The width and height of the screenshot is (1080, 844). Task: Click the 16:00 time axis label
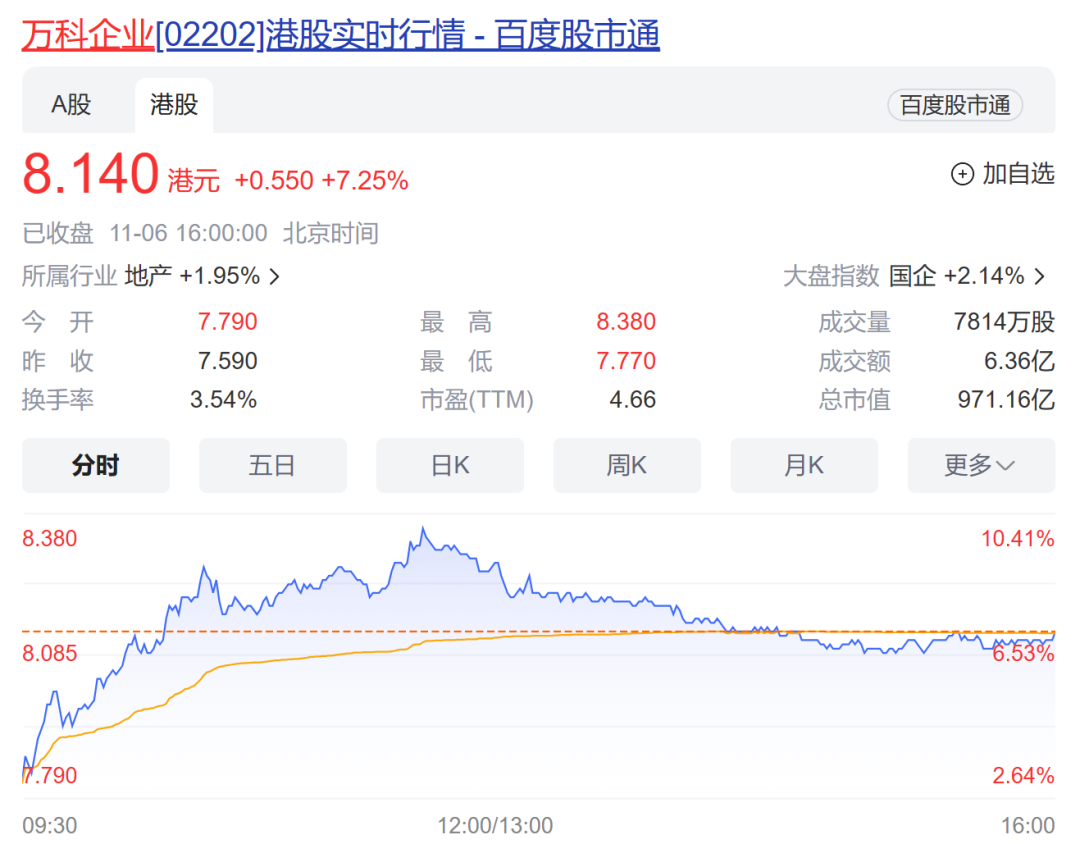click(x=1028, y=825)
